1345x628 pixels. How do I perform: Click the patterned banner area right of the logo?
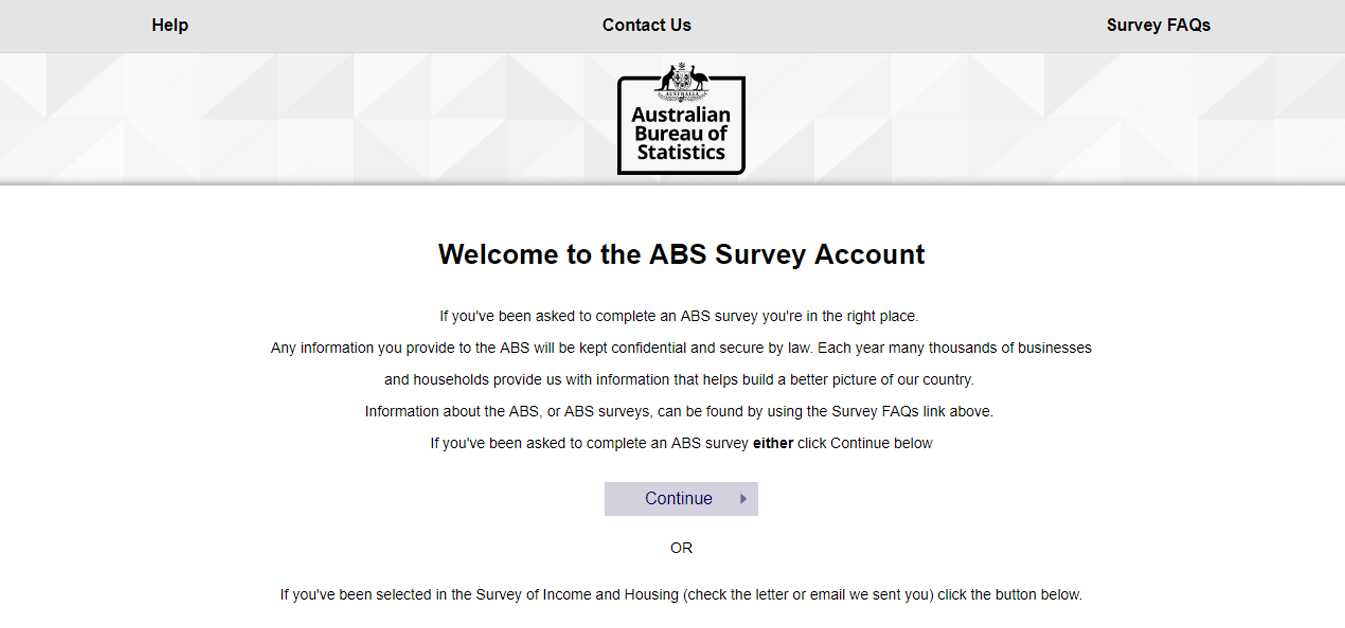tap(1045, 118)
